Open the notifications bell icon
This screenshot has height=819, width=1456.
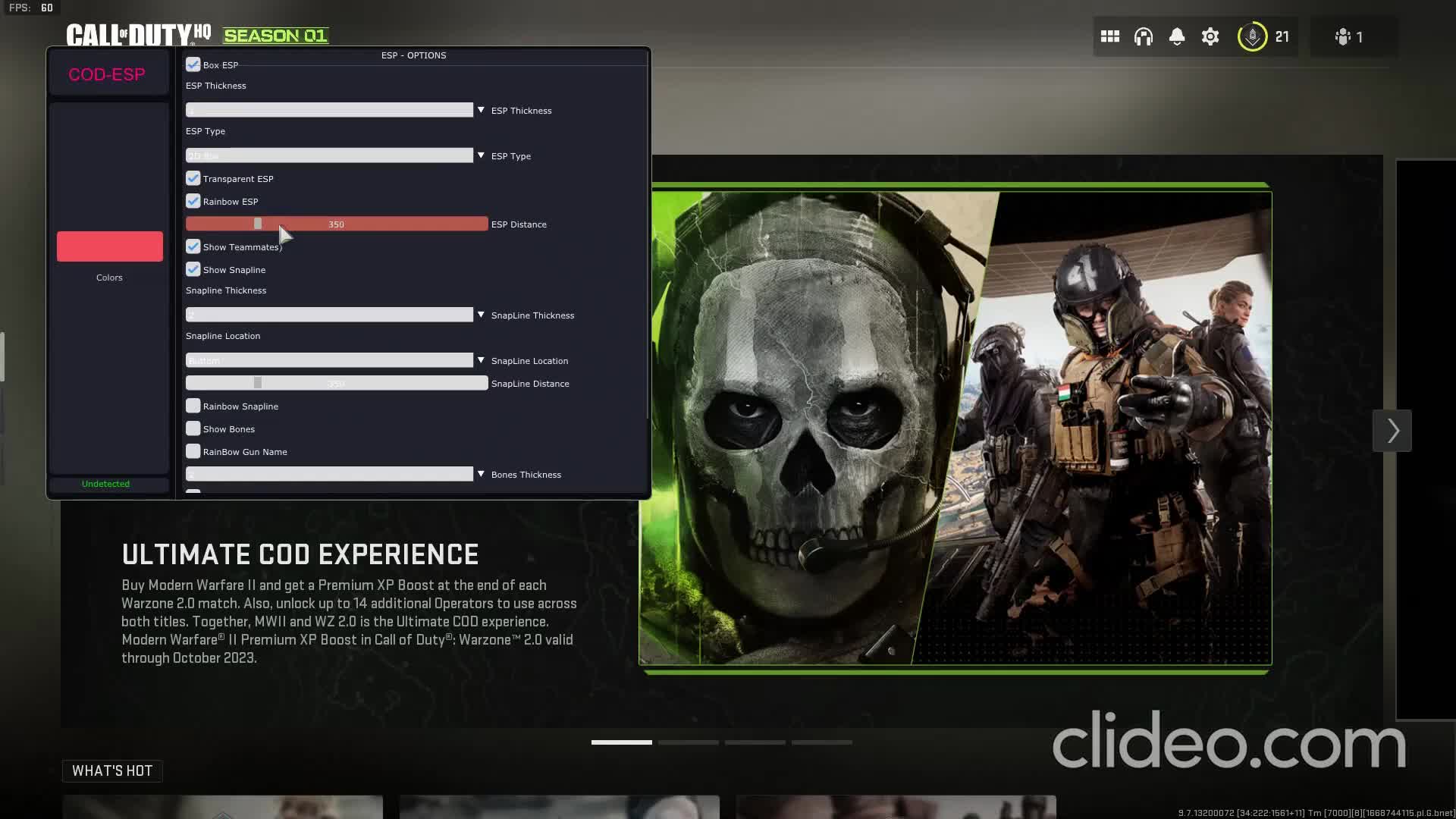(1177, 36)
